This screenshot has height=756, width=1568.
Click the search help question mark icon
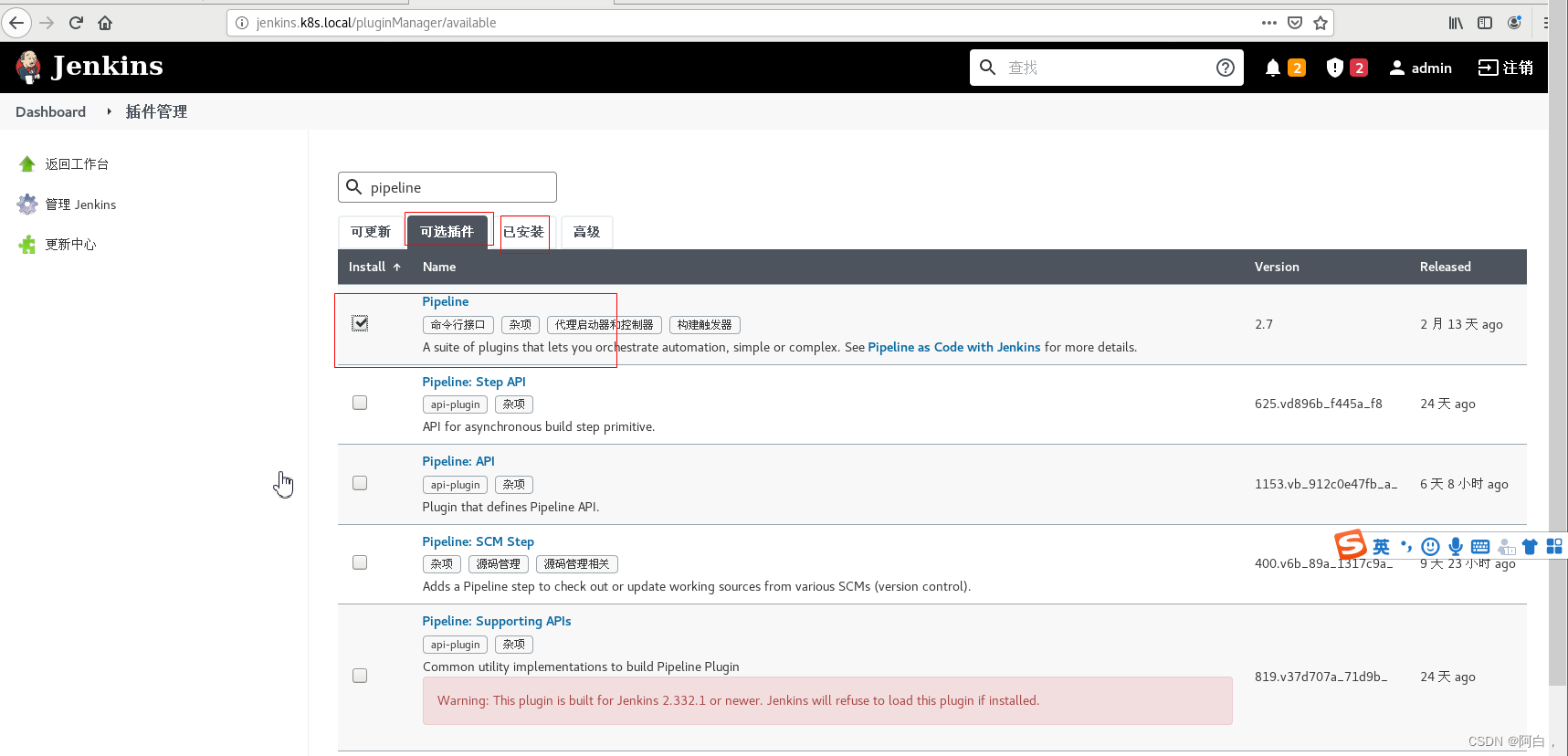click(1226, 68)
